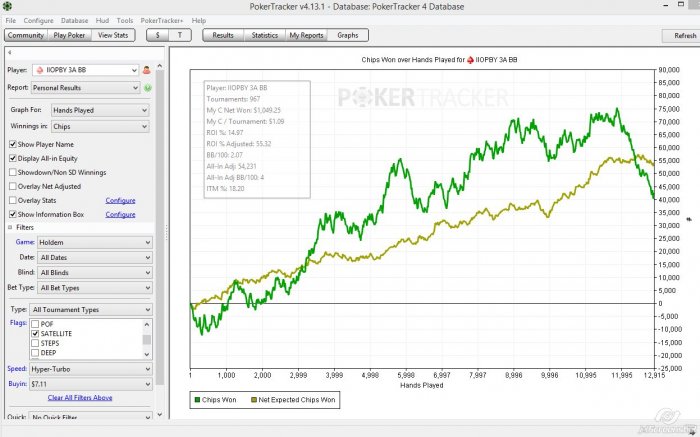Toggle Show Player Name checkbox
700x437 pixels.
pos(13,144)
